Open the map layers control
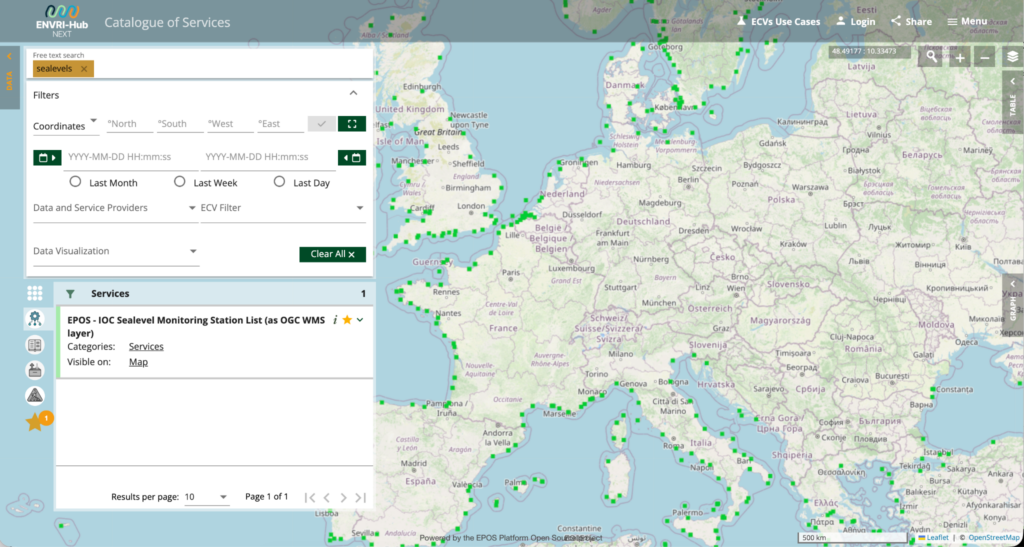Viewport: 1024px width, 547px height. click(x=1012, y=57)
